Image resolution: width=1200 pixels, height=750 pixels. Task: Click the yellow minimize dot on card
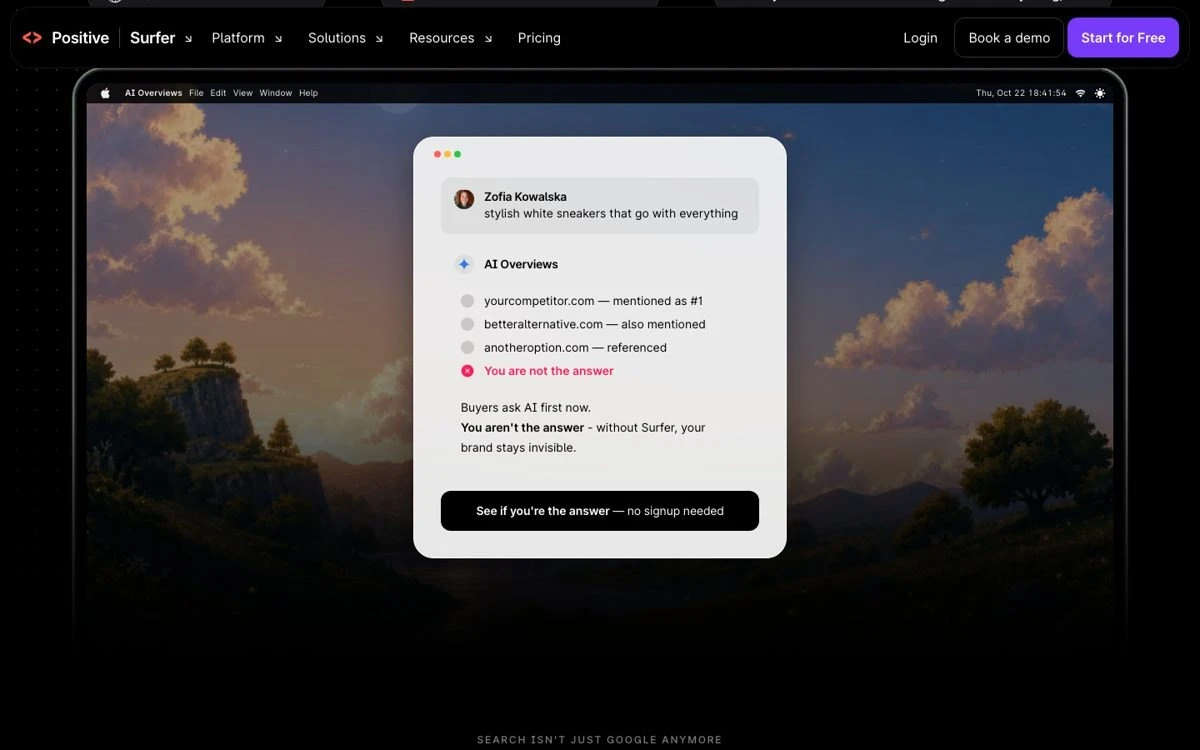point(447,154)
